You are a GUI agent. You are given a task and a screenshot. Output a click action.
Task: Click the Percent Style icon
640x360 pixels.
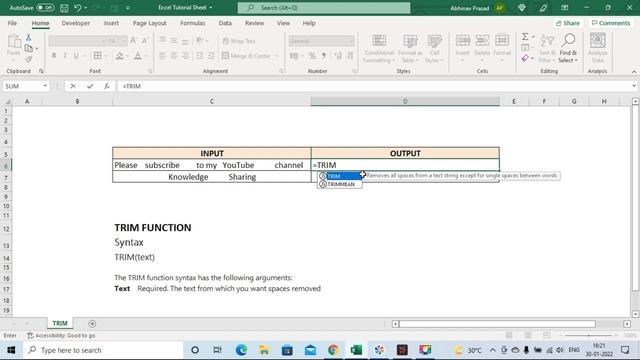(312, 56)
